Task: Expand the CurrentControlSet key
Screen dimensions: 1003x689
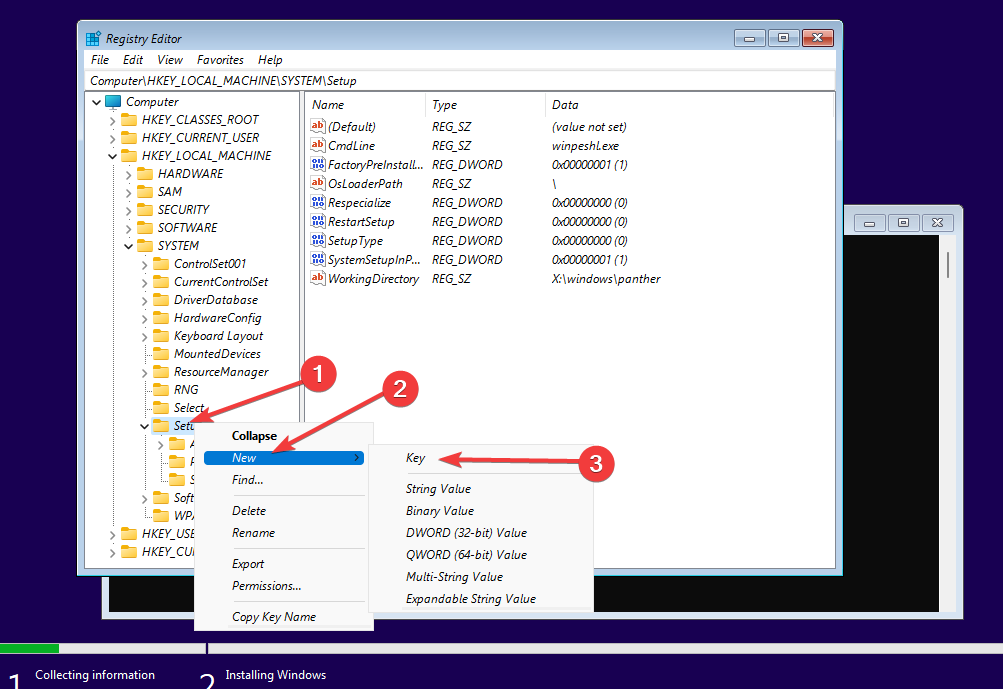Action: [145, 282]
